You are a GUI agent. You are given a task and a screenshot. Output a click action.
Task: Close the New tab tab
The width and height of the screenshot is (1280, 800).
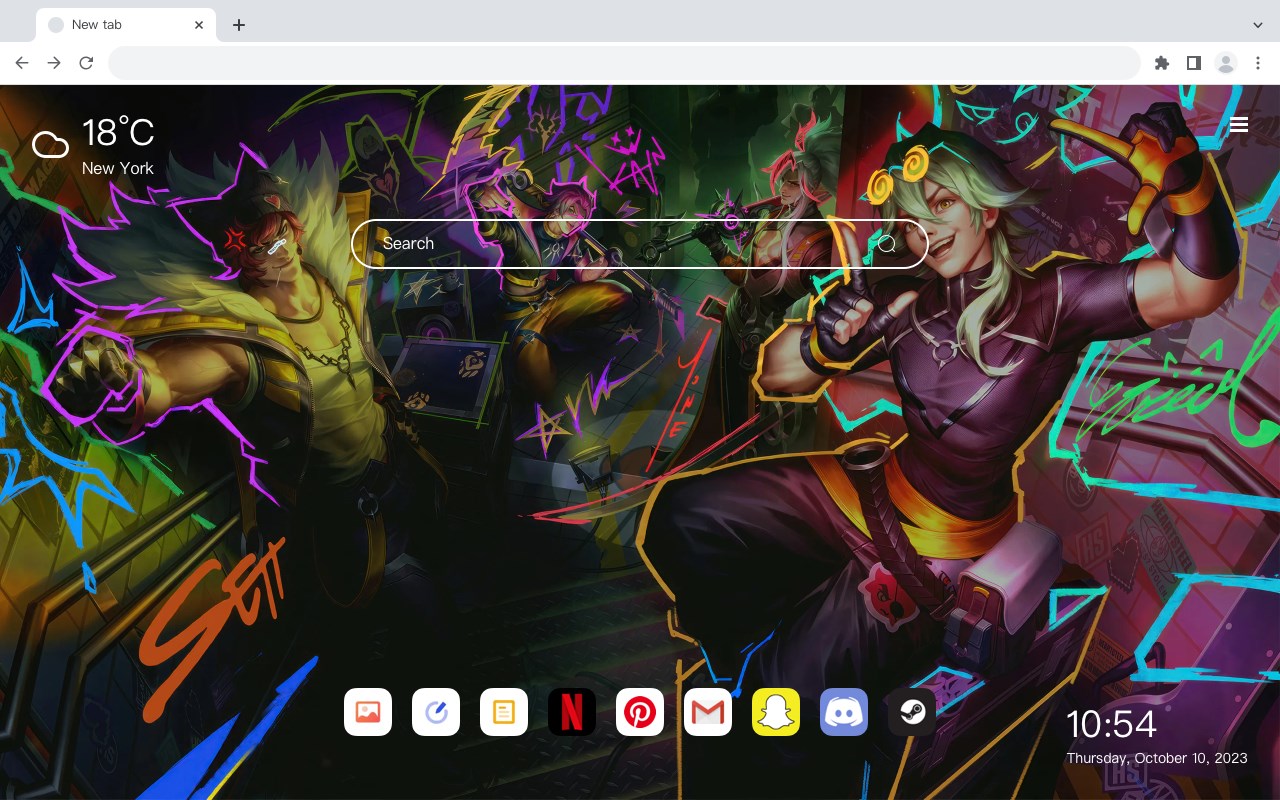click(200, 25)
